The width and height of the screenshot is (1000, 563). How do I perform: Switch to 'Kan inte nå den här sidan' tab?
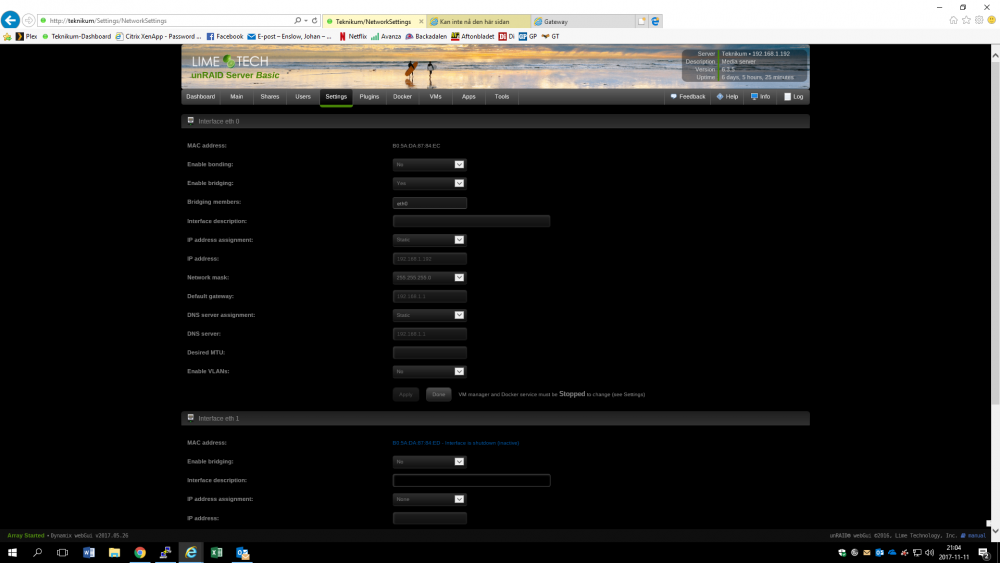[479, 21]
